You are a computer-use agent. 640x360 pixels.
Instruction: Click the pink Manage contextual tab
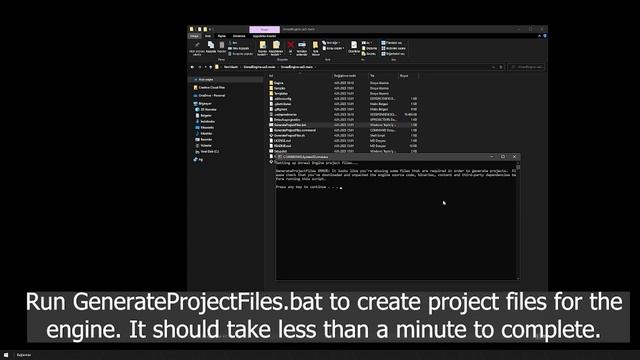pyautogui.click(x=264, y=29)
